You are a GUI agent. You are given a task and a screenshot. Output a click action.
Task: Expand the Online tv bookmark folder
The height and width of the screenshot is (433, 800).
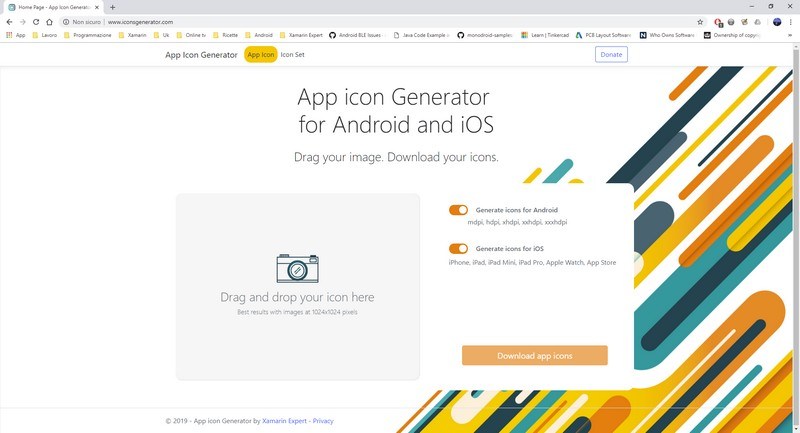(x=191, y=35)
